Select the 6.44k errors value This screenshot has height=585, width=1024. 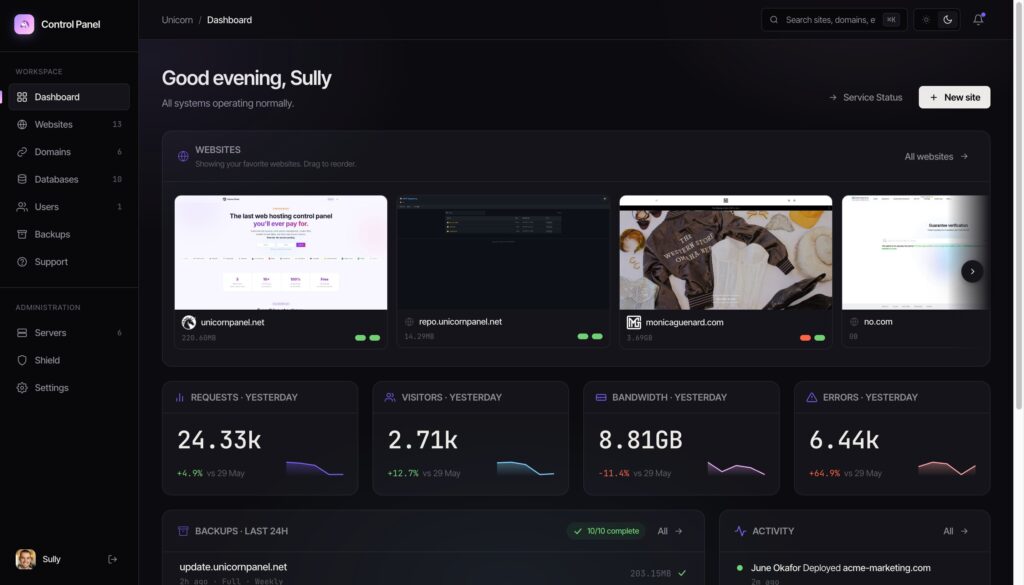point(844,440)
